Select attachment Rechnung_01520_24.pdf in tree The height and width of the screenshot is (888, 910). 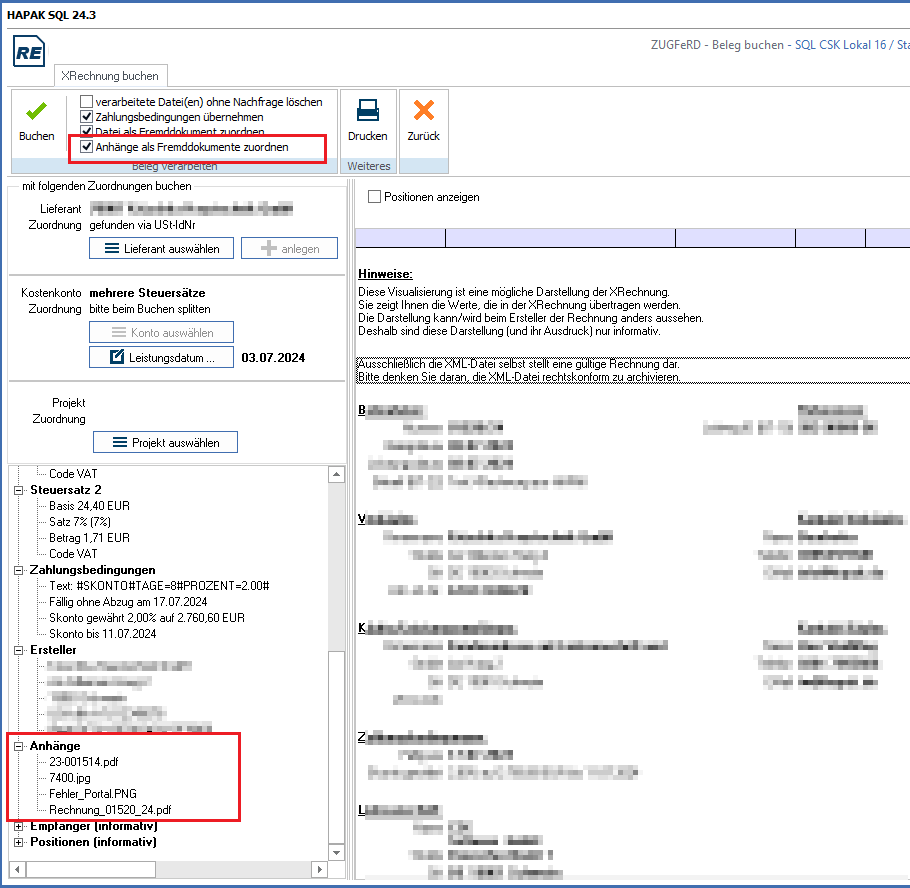pos(102,810)
